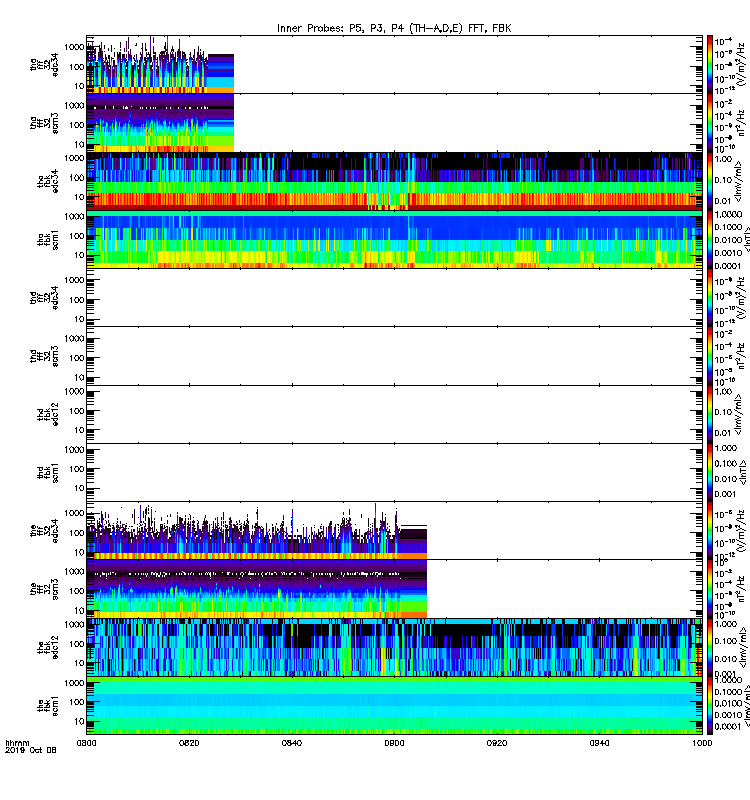The image size is (750, 800).
Task: Click the 'thd fff 32 edc34' panel label
Action: point(44,297)
